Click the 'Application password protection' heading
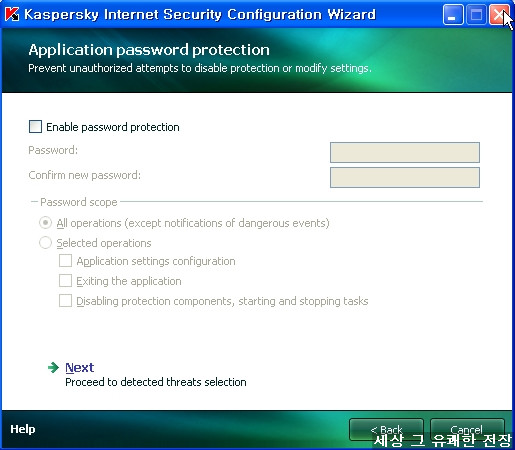 [149, 50]
